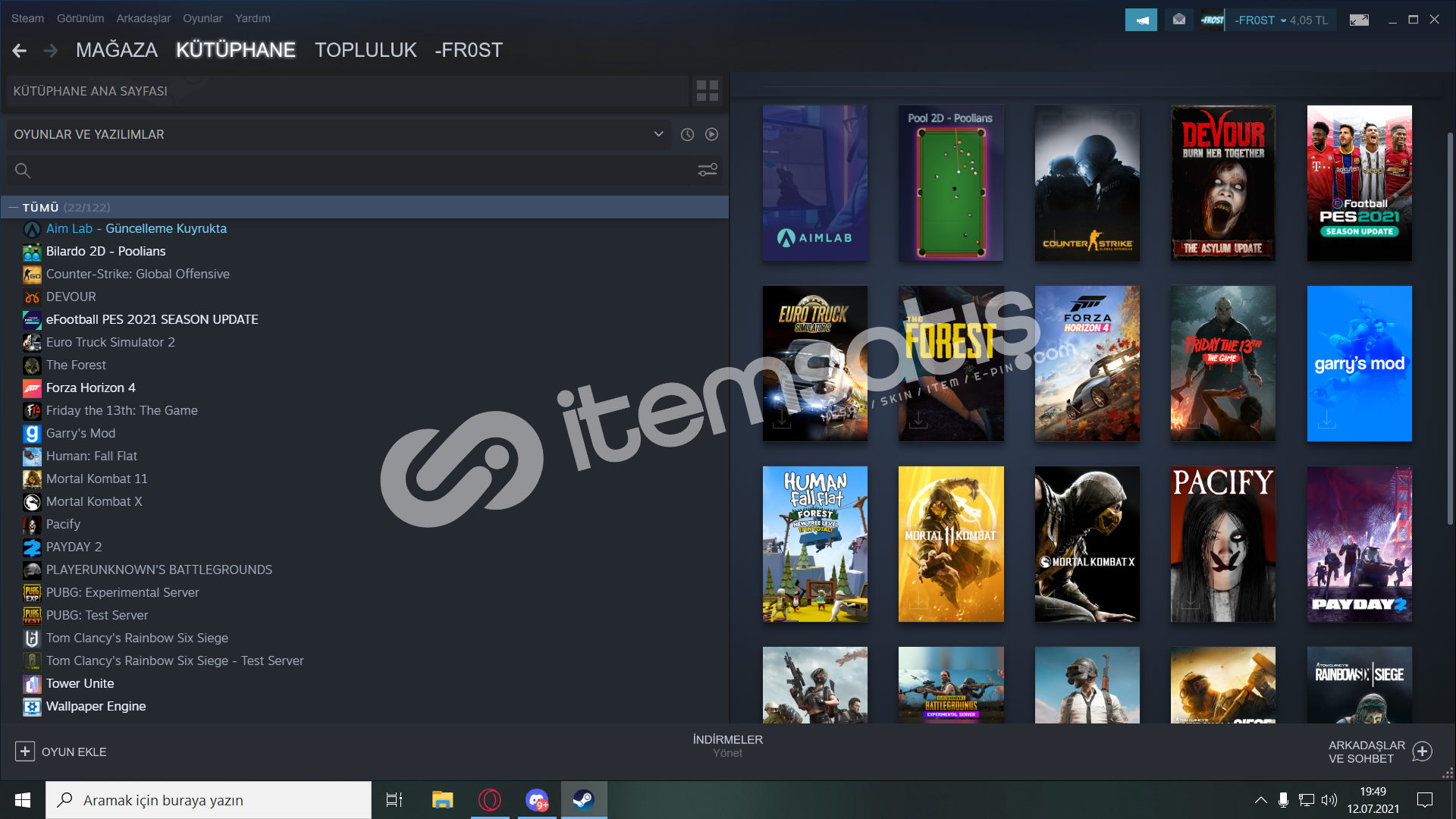Click the Windows search box
The width and height of the screenshot is (1456, 819).
(x=209, y=800)
